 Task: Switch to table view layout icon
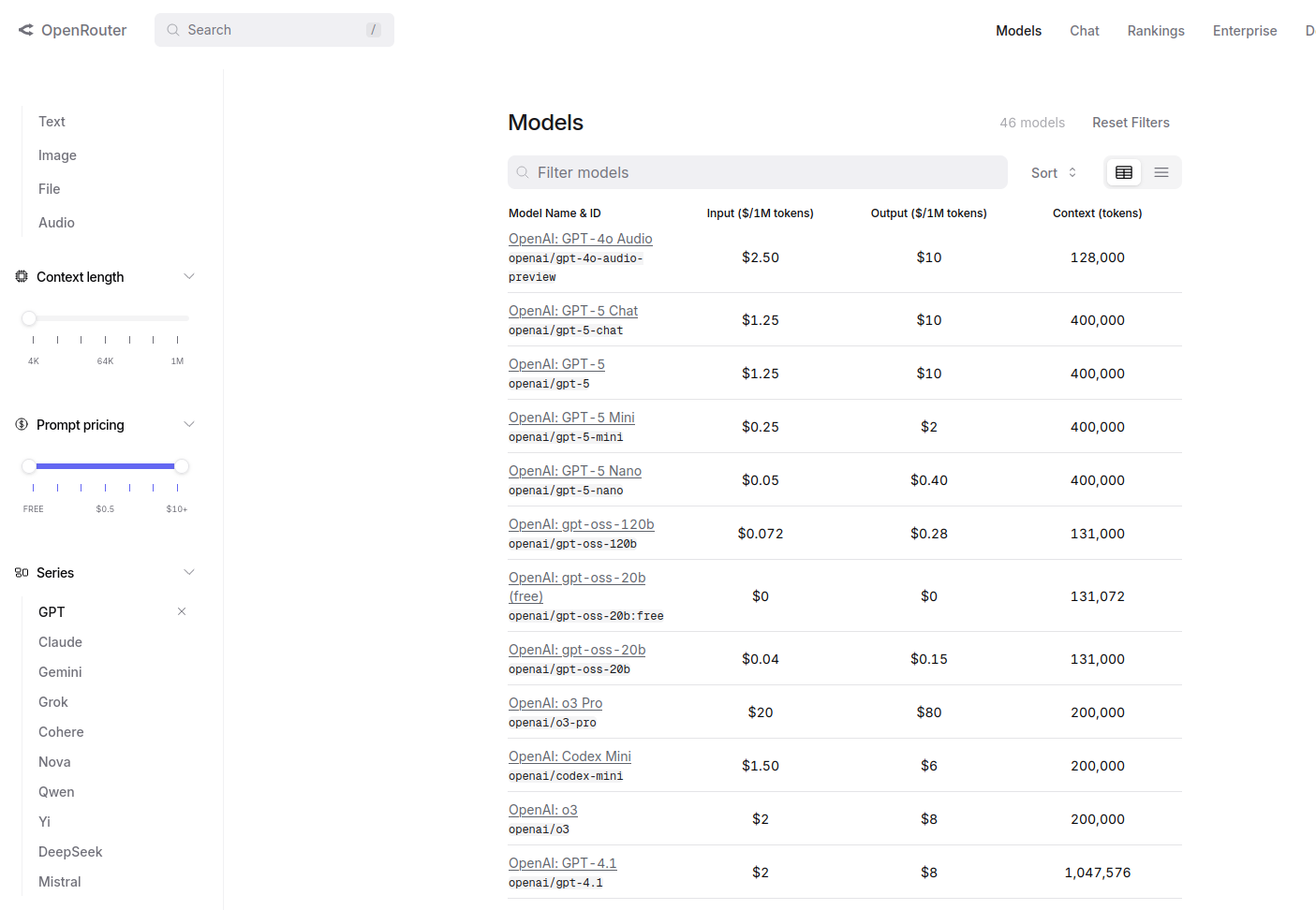point(1124,172)
